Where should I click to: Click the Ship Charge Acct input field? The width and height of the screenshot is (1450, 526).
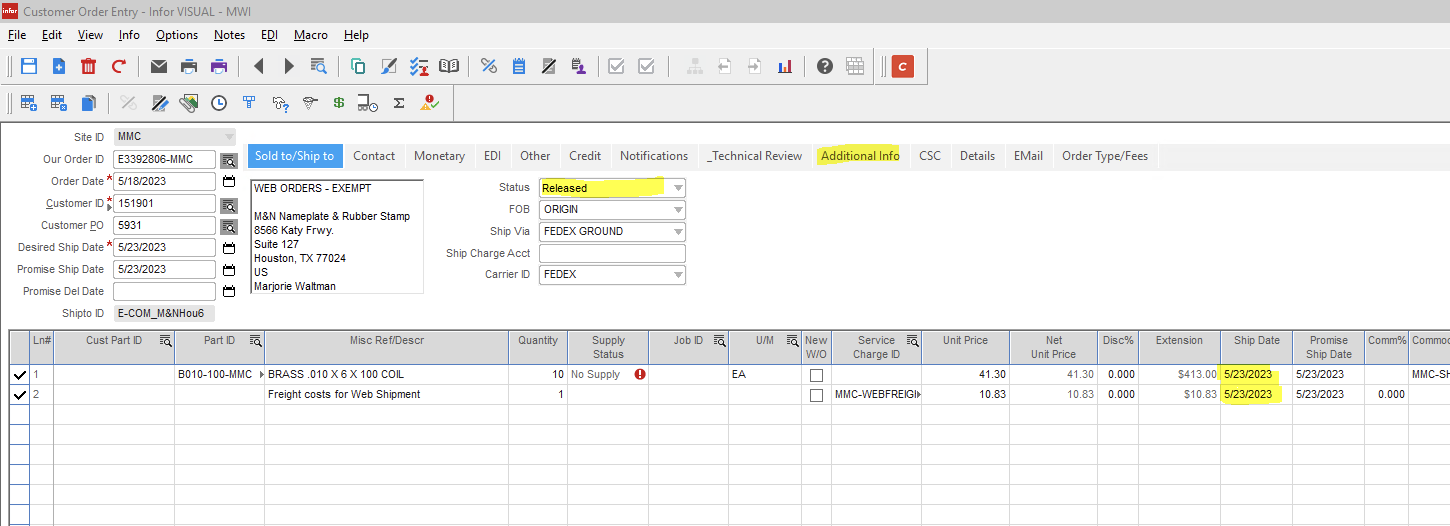612,253
